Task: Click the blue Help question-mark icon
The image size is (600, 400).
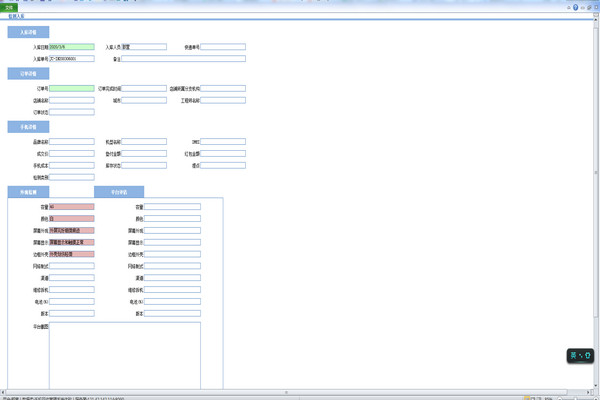Action: (575, 7)
